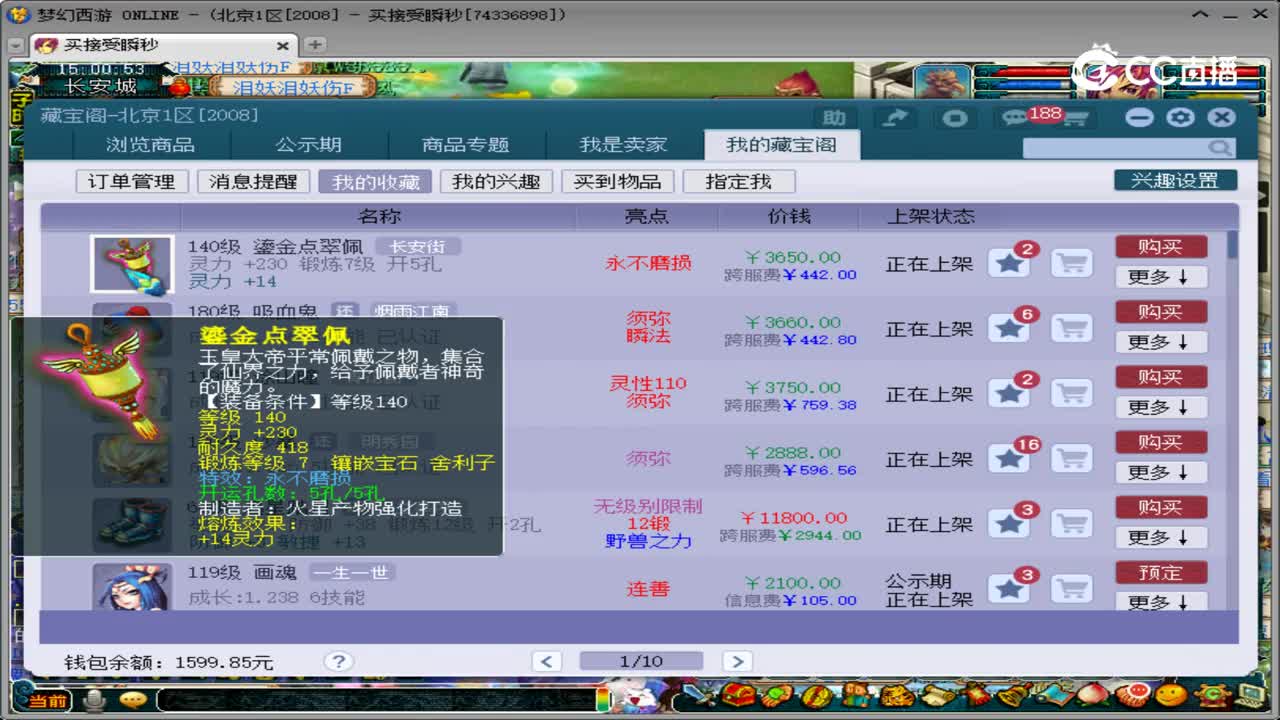This screenshot has width=1280, height=720.
Task: Expand 更多 menu for ¥2888.00 row
Action: pyautogui.click(x=1160, y=472)
